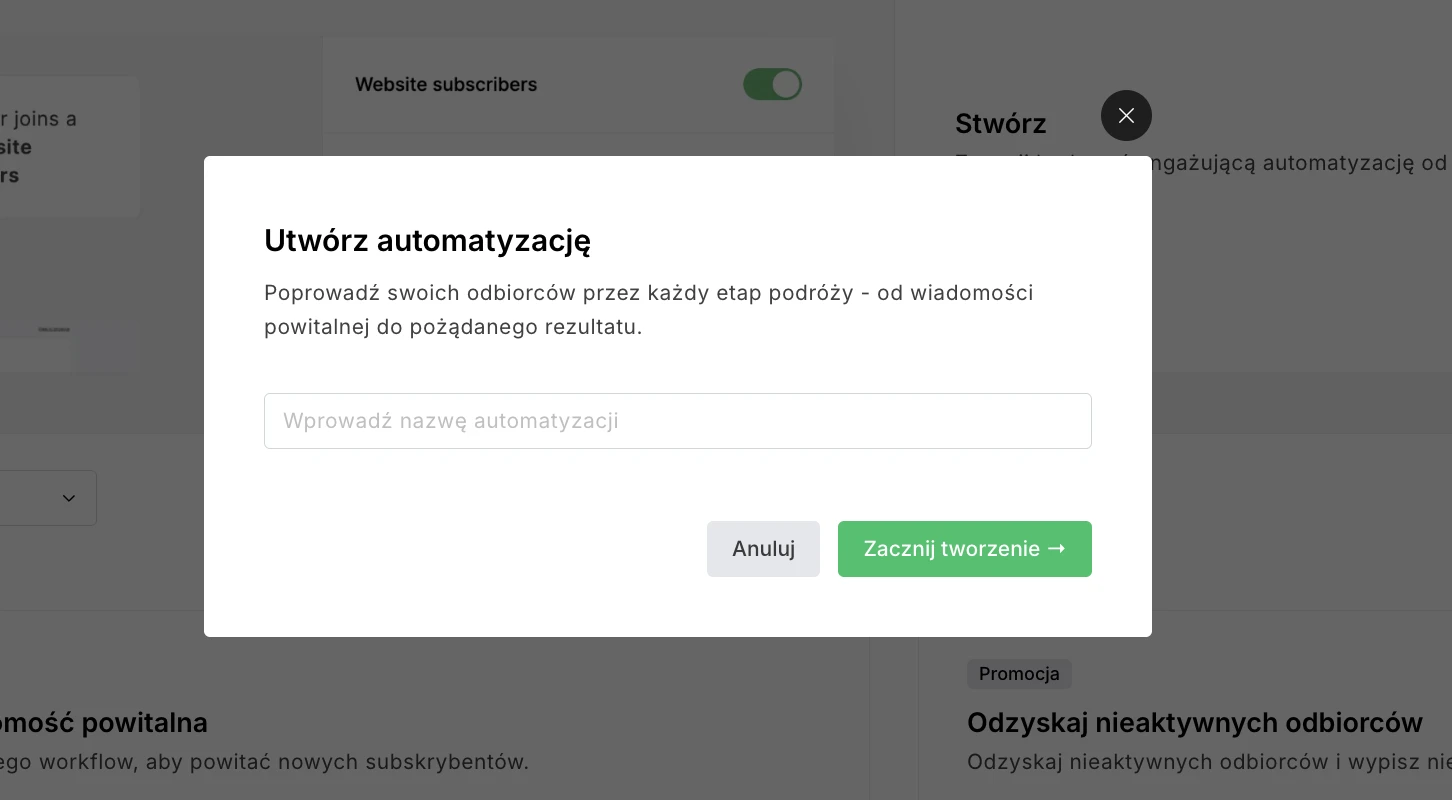Viewport: 1452px width, 800px height.
Task: Focus the Wprowadź nazwę automatyzacji field
Action: [677, 421]
